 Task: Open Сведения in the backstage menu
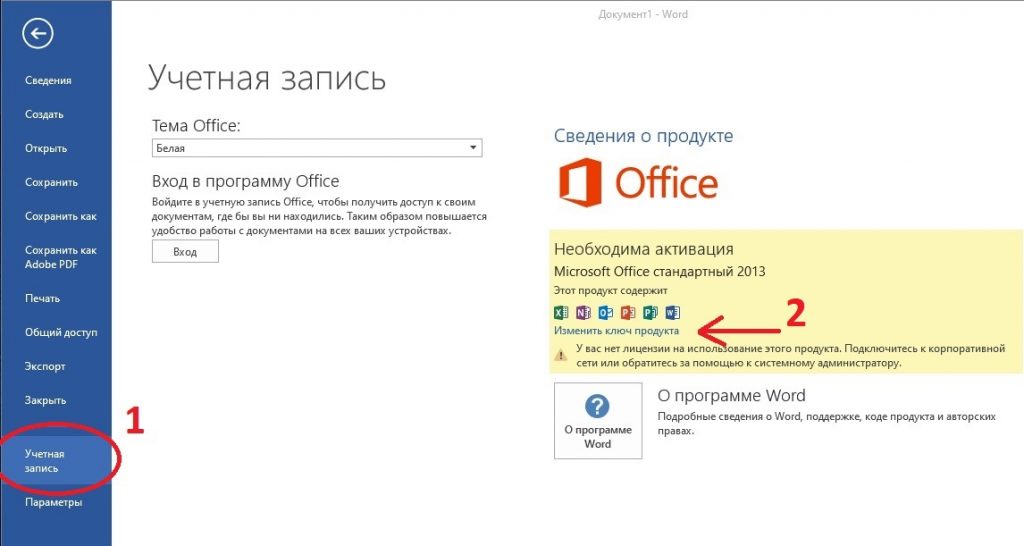click(48, 80)
